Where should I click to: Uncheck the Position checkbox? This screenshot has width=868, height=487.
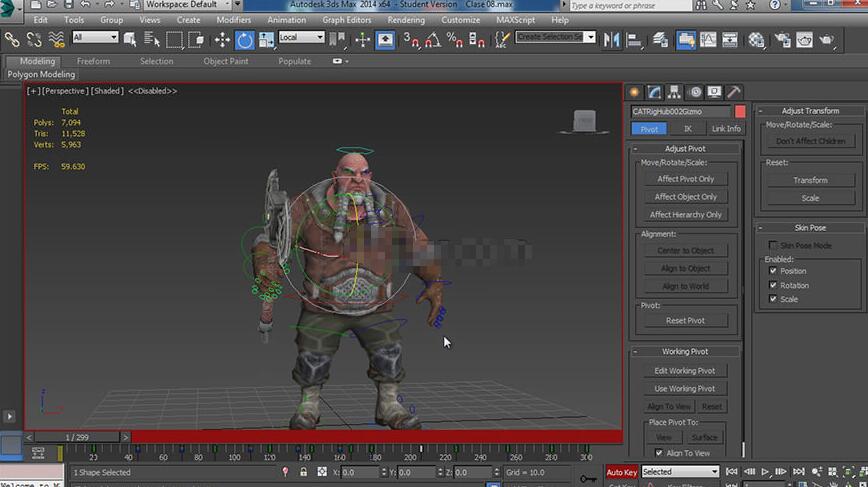click(x=773, y=271)
